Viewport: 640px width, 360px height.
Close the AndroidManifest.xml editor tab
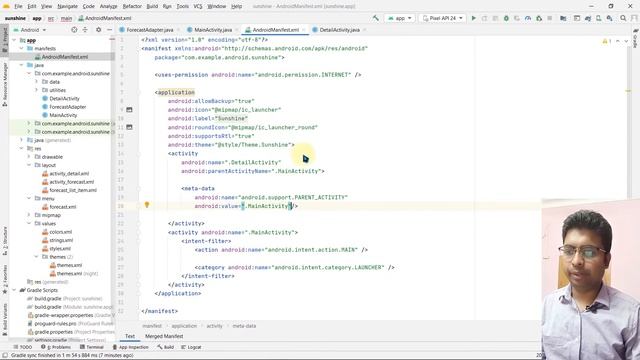304,30
